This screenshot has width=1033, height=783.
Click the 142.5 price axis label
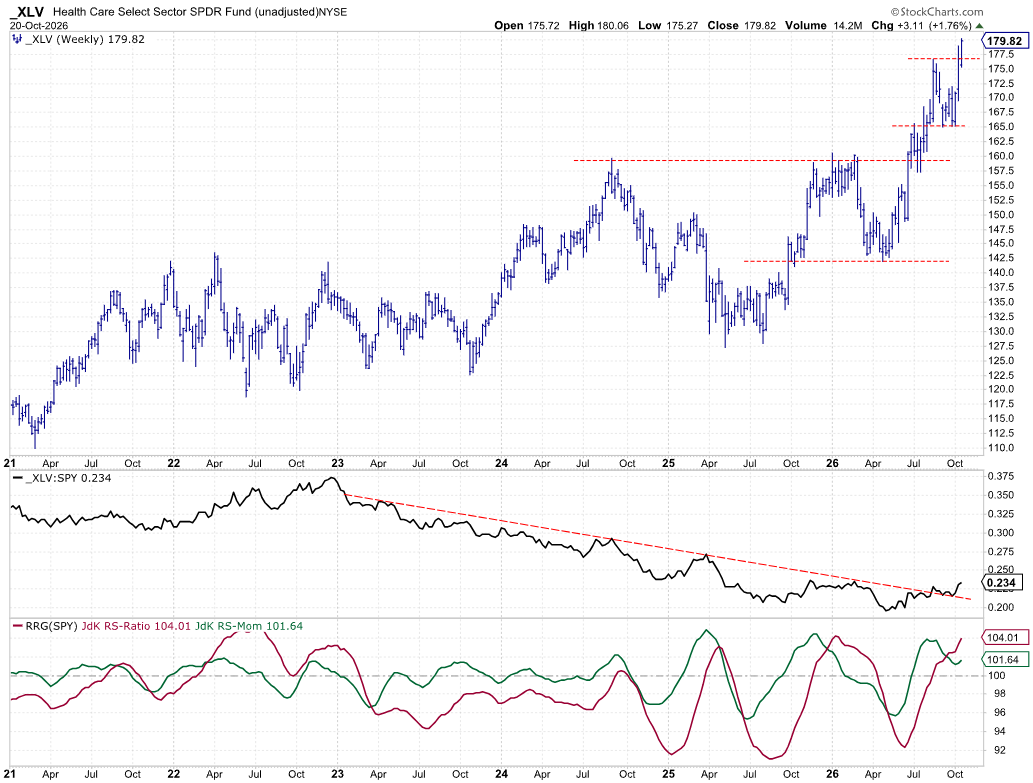1001,258
